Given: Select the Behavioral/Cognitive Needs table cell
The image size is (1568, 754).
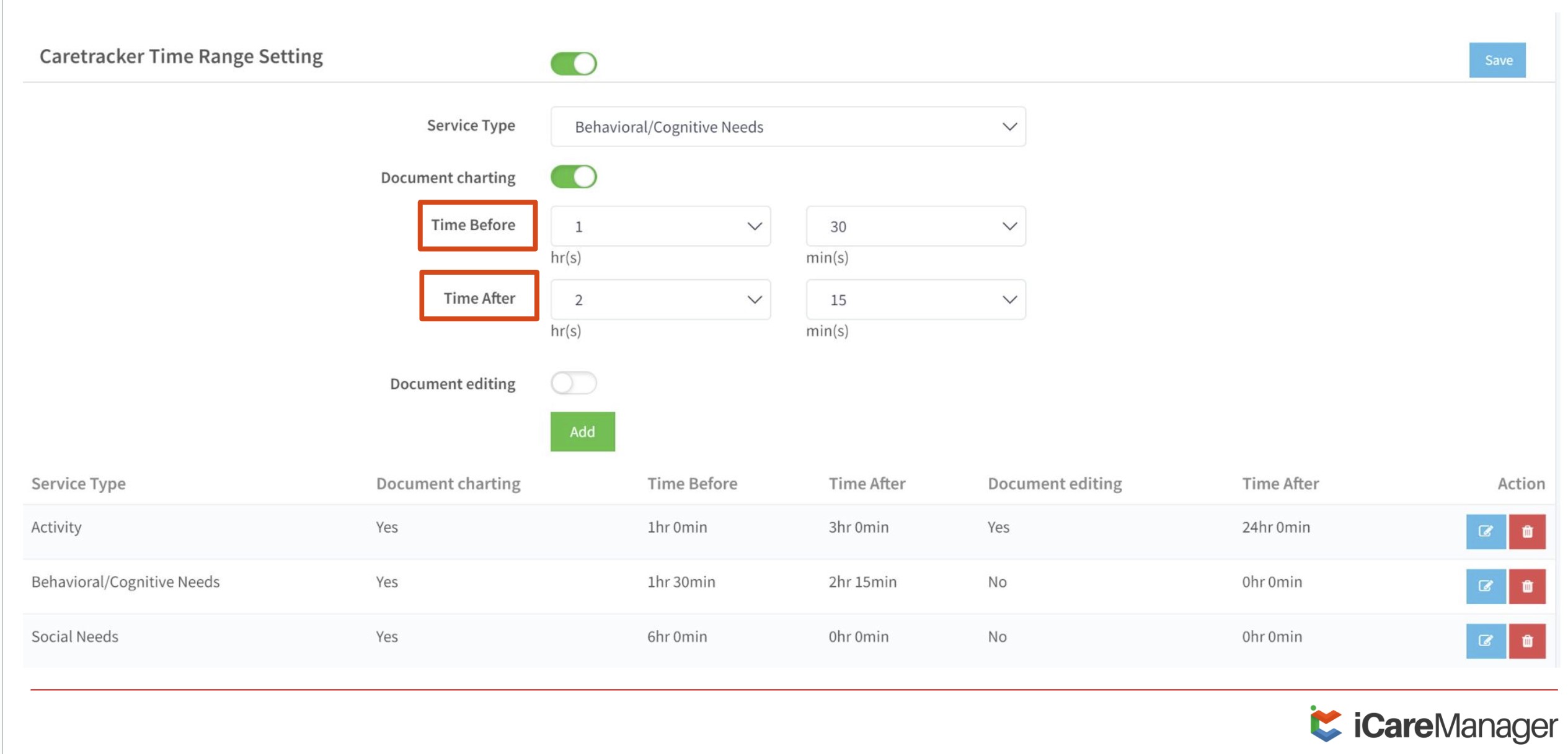Looking at the screenshot, I should point(126,582).
